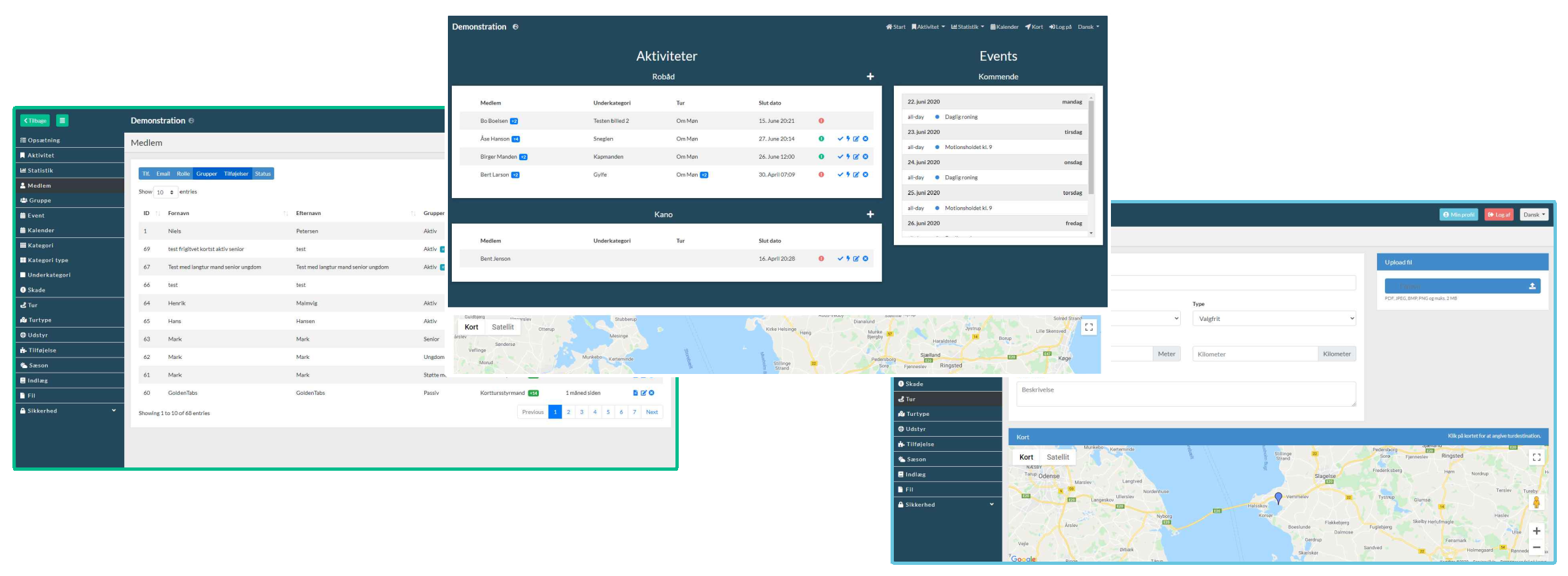Drop the Pegman onto the Tur map
1568x576 pixels.
tap(1537, 502)
